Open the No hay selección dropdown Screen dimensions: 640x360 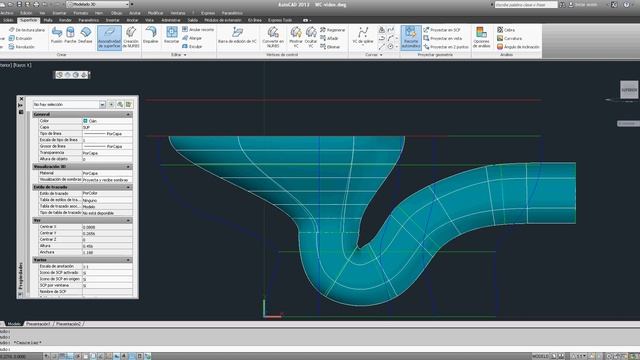pyautogui.click(x=69, y=104)
